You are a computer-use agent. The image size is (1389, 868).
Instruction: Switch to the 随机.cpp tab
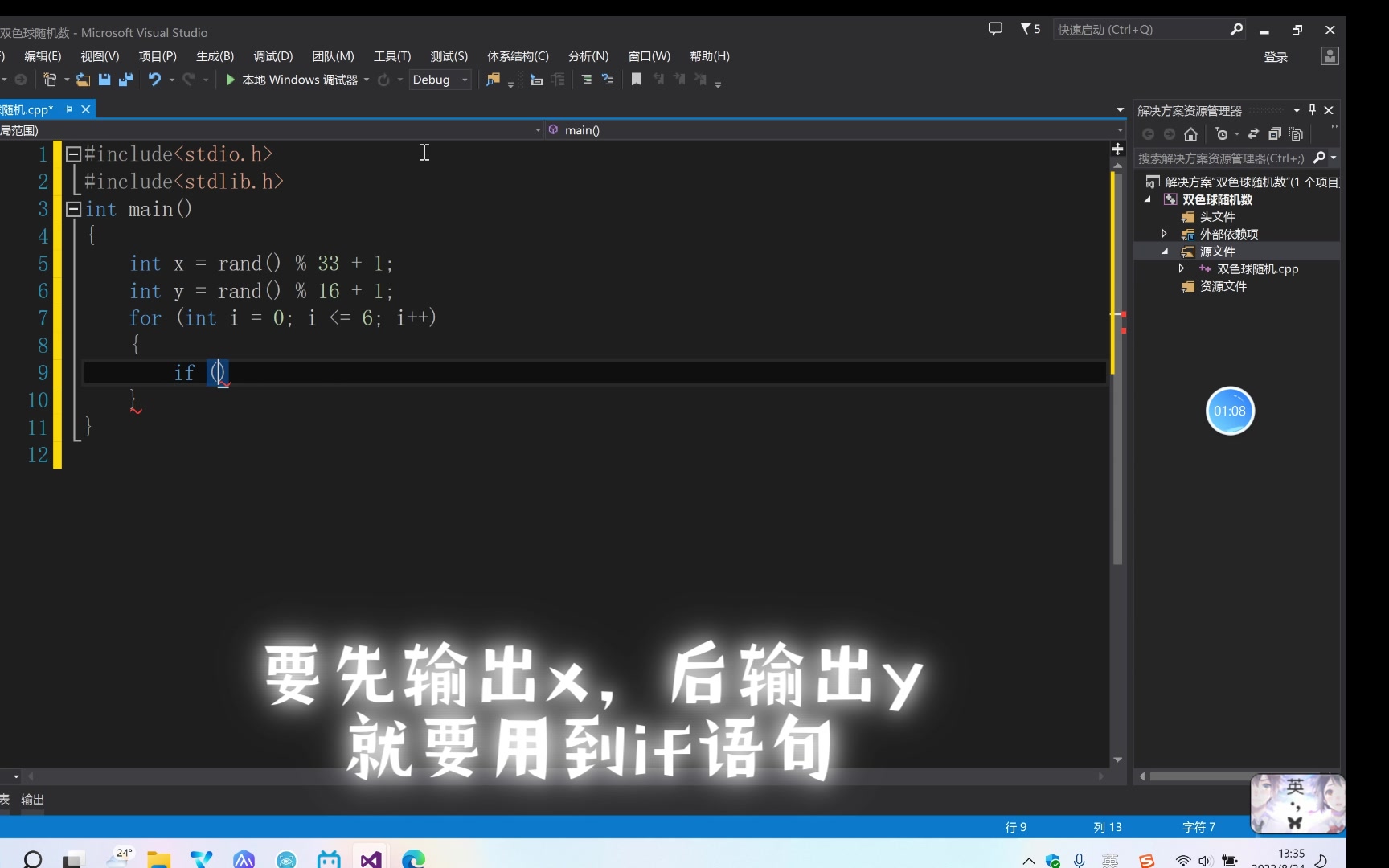pyautogui.click(x=28, y=108)
